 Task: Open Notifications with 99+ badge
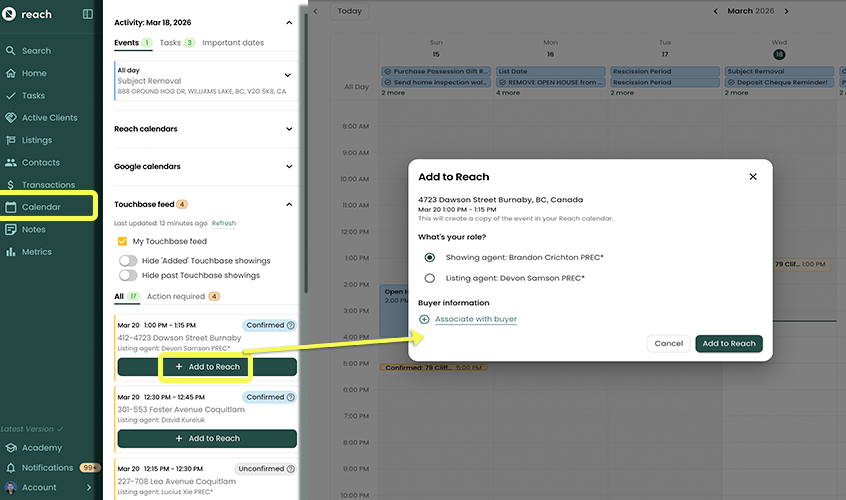click(47, 468)
